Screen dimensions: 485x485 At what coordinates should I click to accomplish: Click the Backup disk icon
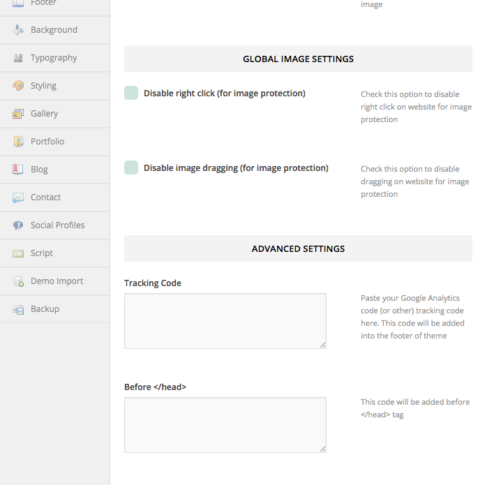18,309
